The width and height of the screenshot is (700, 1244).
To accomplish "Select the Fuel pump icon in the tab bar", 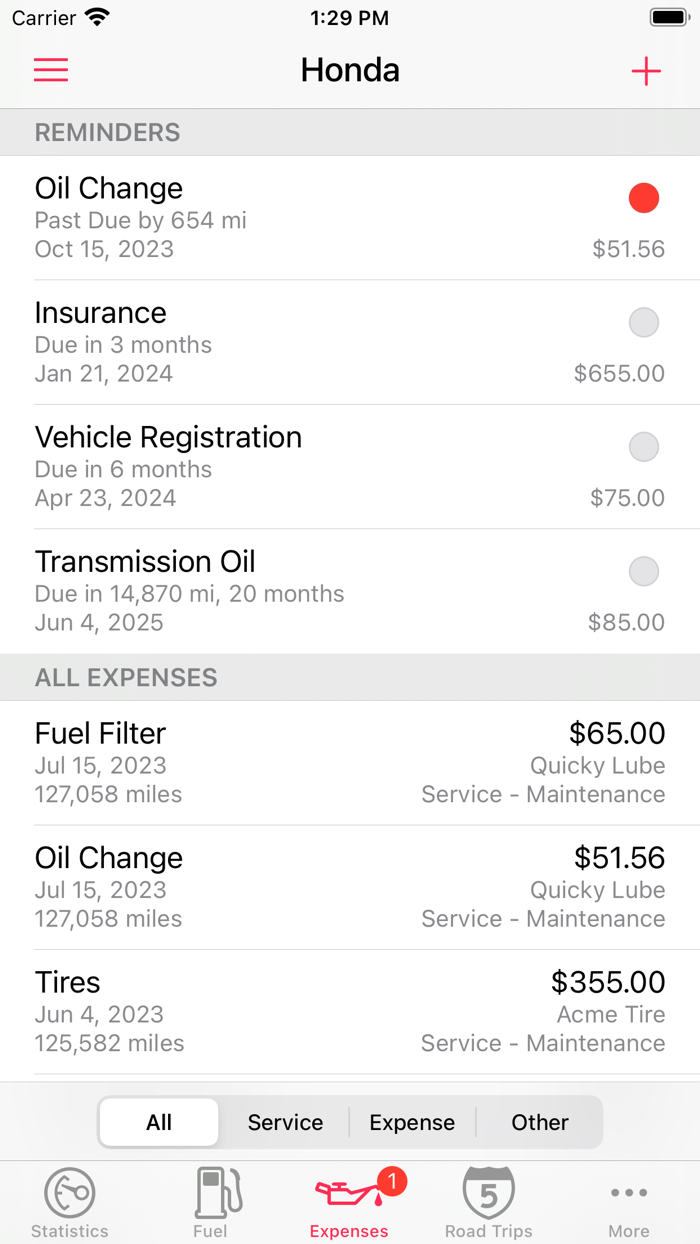I will (210, 1192).
